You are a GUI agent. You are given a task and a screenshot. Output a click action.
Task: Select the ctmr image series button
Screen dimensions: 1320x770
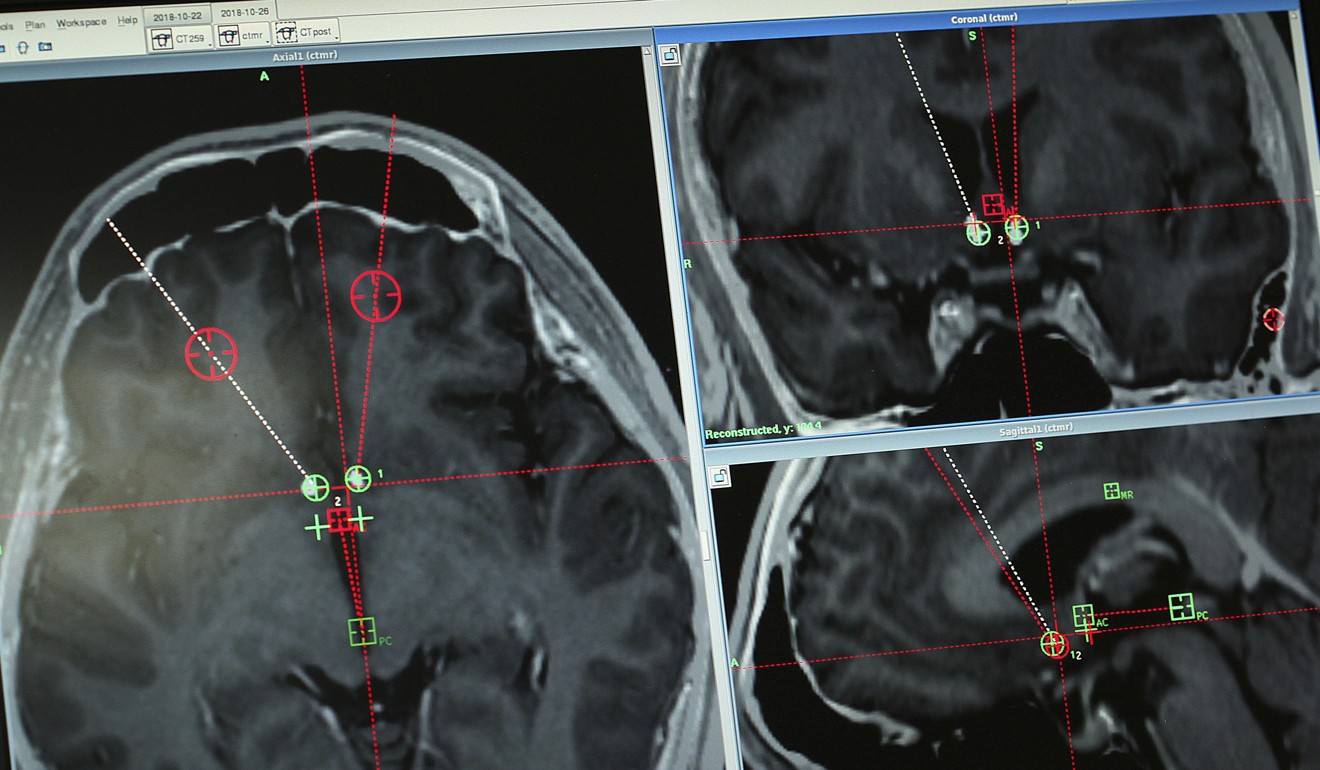tap(241, 36)
